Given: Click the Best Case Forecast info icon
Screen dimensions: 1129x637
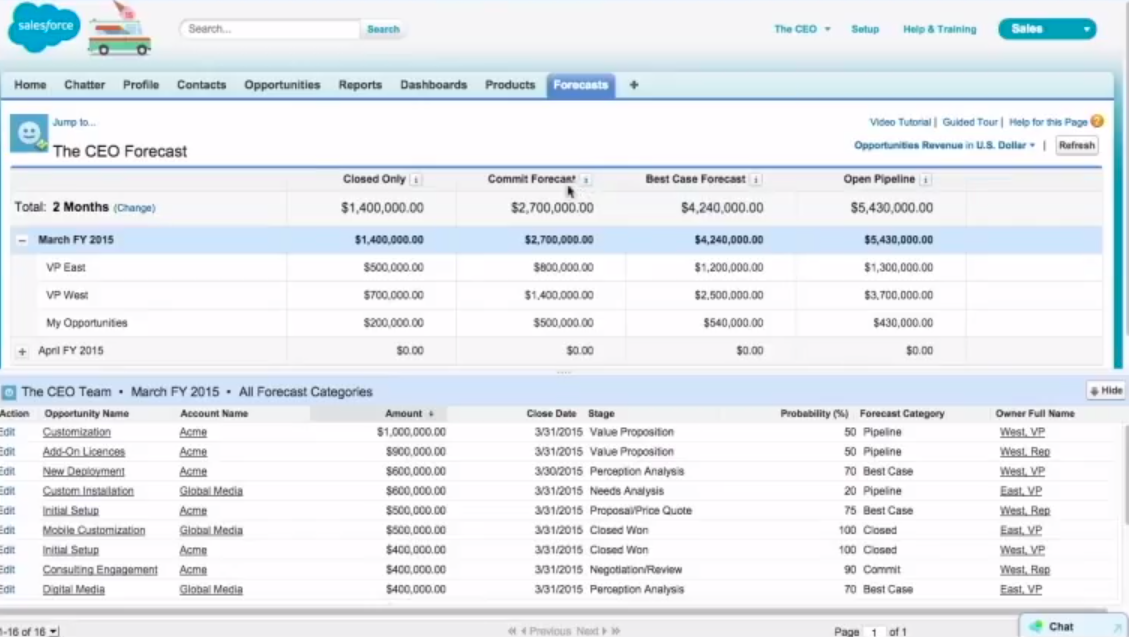Looking at the screenshot, I should click(756, 180).
